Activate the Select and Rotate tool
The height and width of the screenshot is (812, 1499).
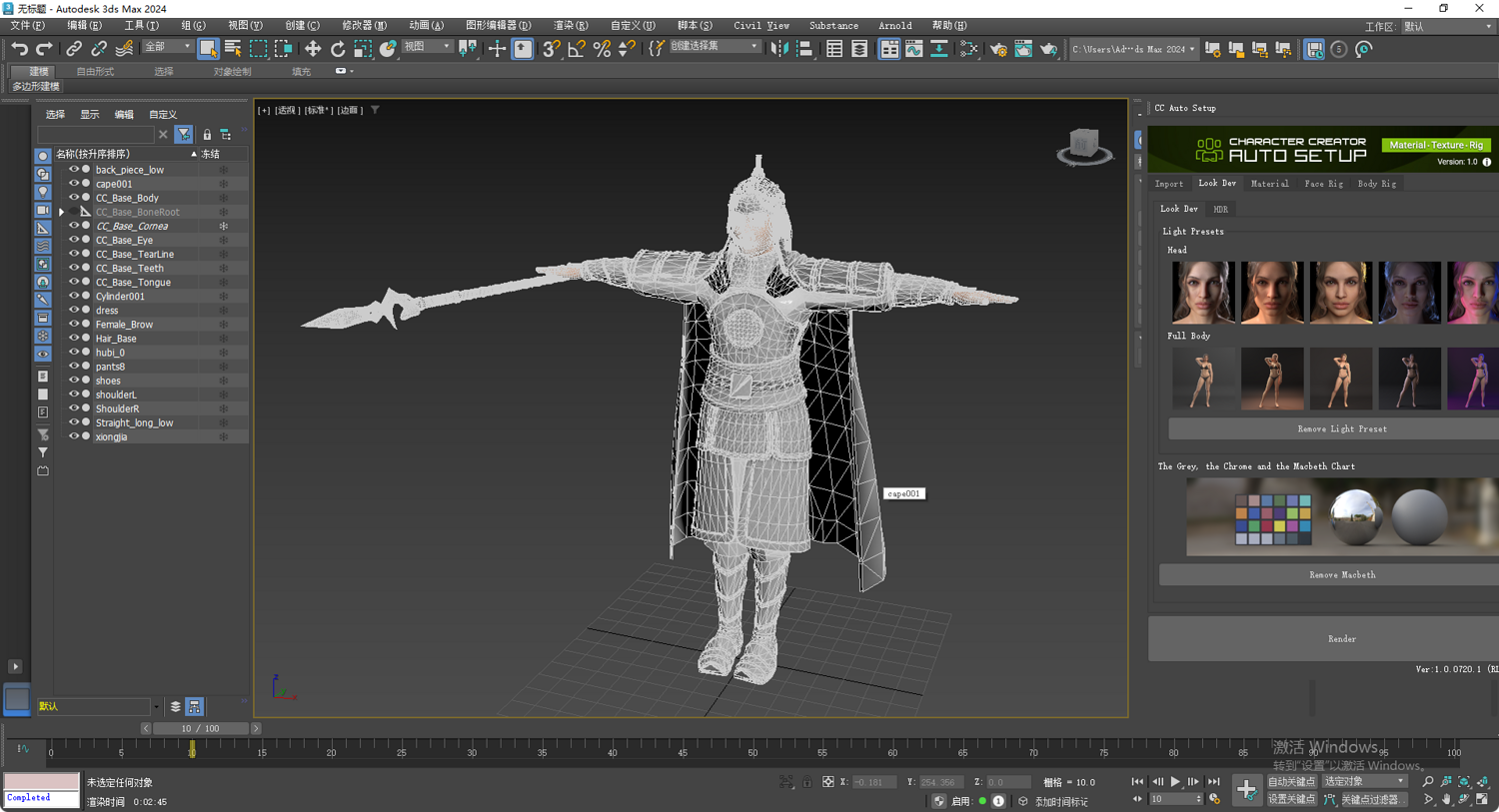tap(338, 49)
